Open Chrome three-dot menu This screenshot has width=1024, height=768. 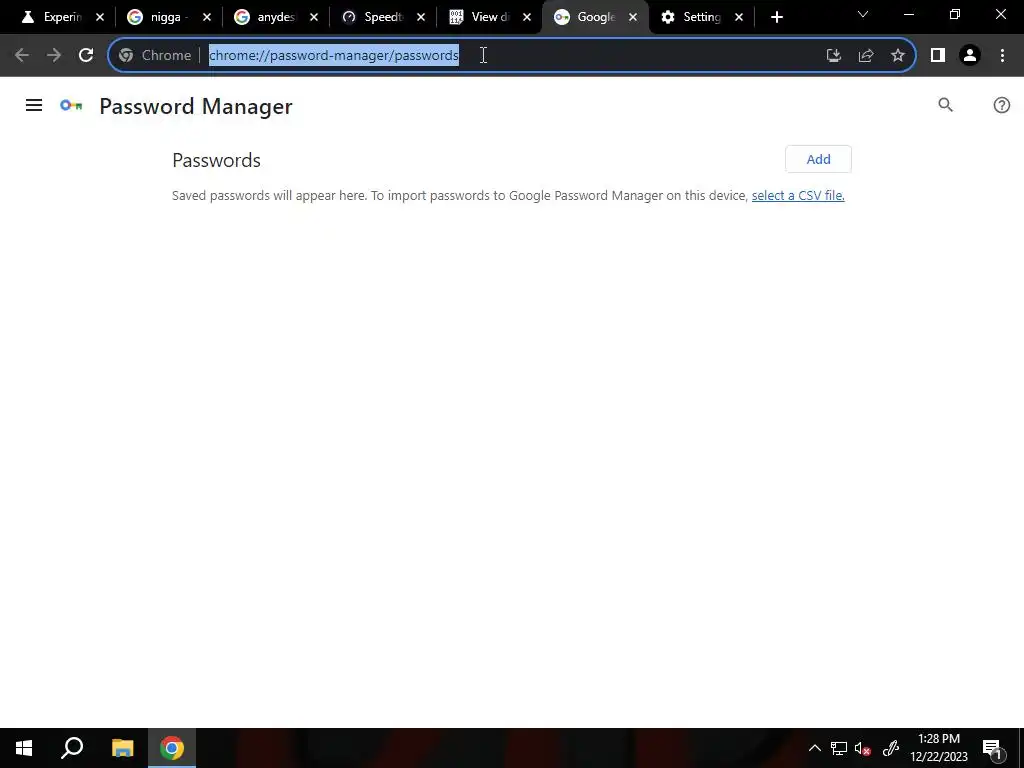pos(1002,56)
